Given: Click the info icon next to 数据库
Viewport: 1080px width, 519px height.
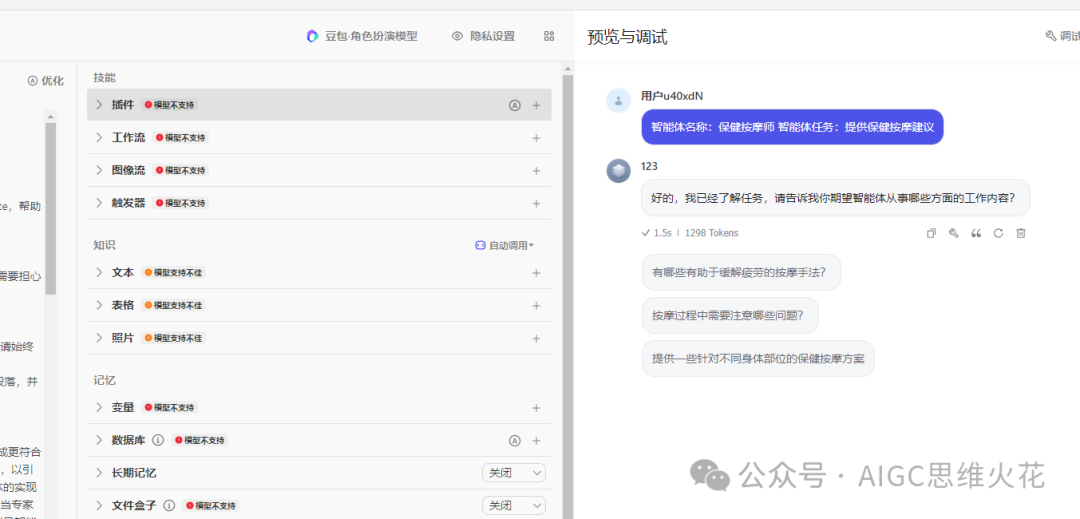Looking at the screenshot, I should (x=158, y=440).
